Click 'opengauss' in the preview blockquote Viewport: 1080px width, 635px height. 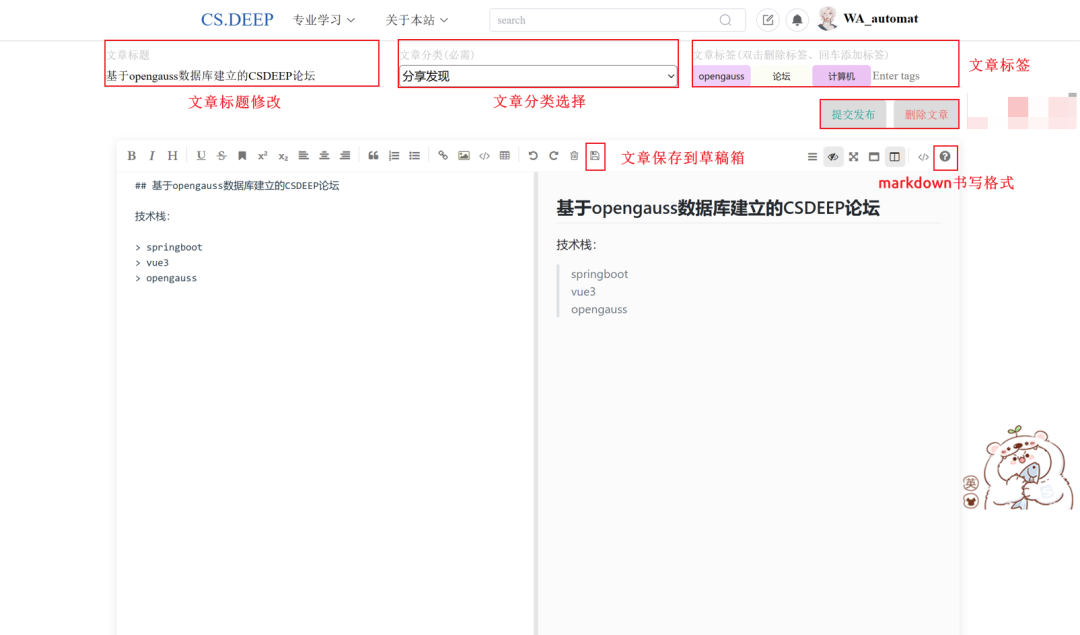click(599, 309)
